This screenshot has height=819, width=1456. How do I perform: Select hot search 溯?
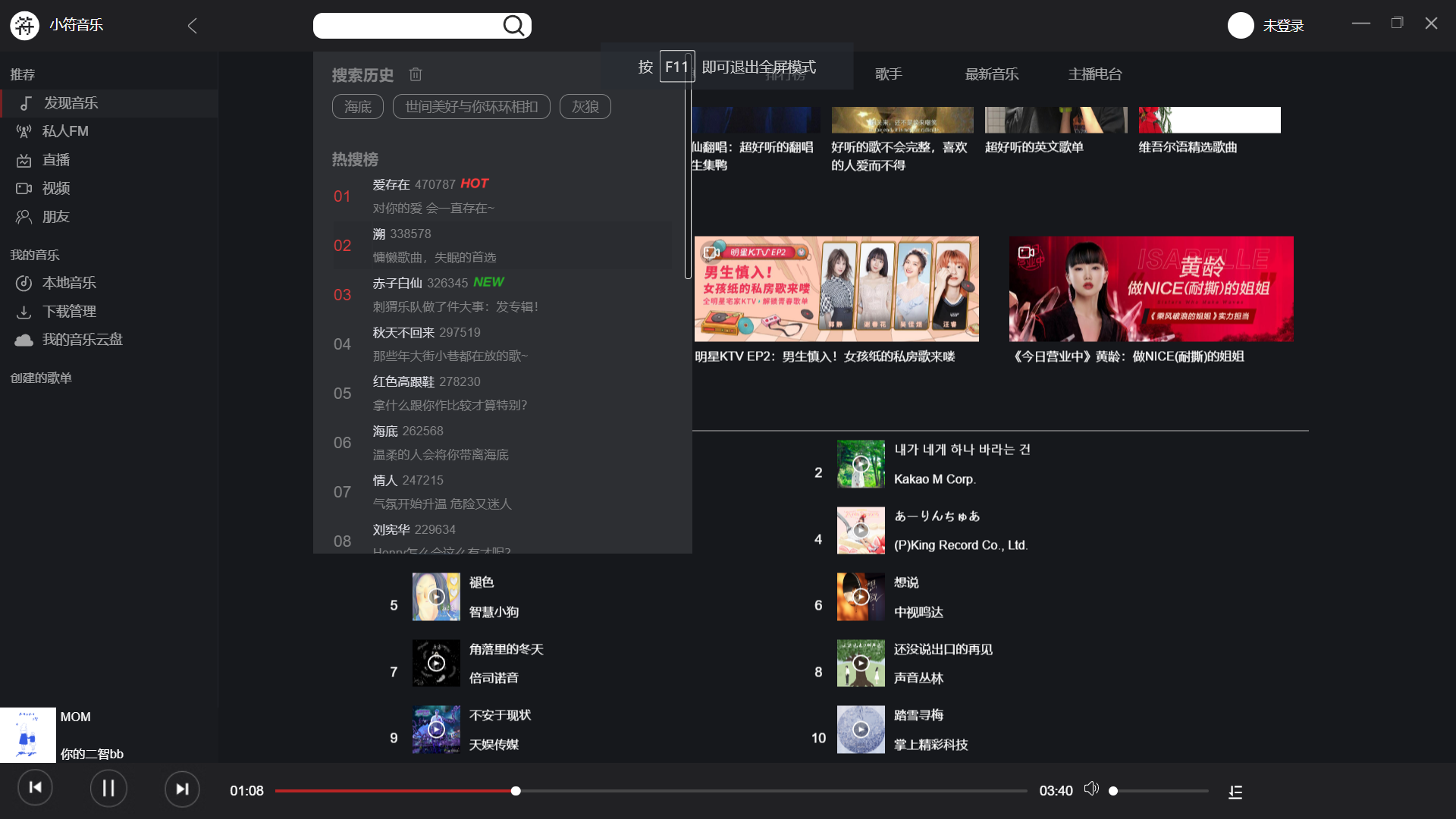click(503, 246)
